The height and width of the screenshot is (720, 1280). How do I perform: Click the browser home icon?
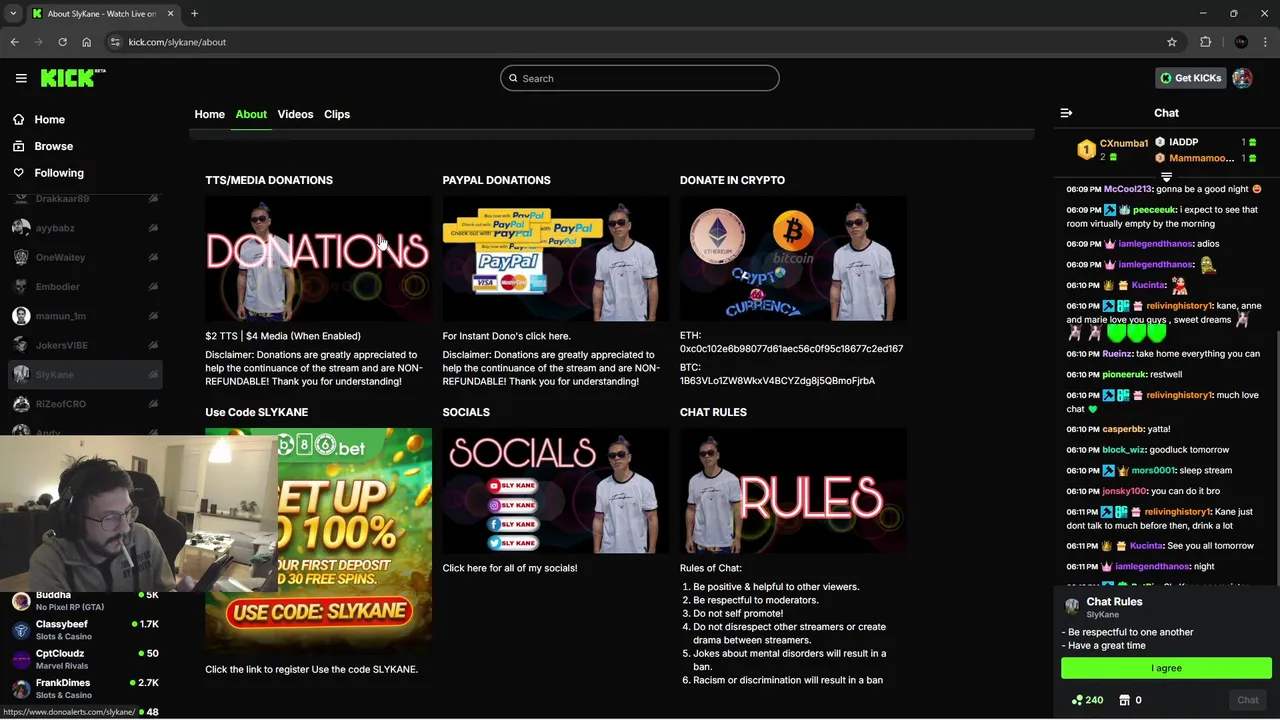[86, 42]
